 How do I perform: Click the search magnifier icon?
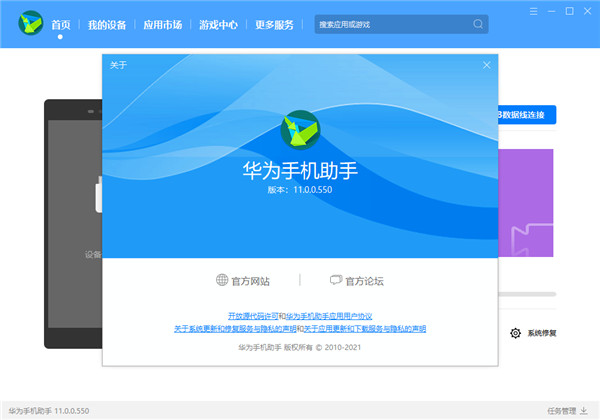click(x=478, y=24)
